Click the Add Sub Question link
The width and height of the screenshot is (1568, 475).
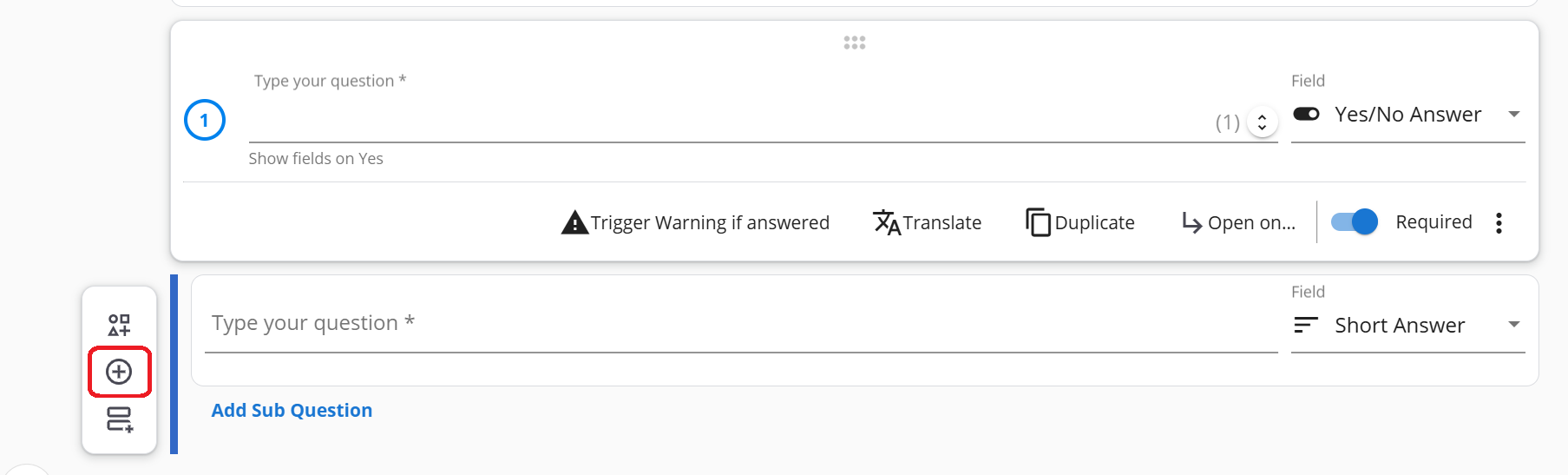click(x=292, y=411)
